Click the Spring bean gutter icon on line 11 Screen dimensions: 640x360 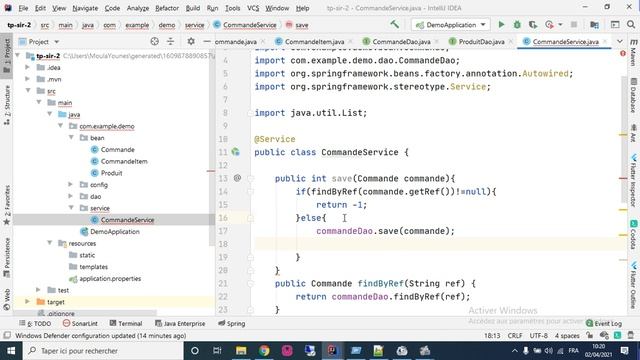click(x=236, y=152)
